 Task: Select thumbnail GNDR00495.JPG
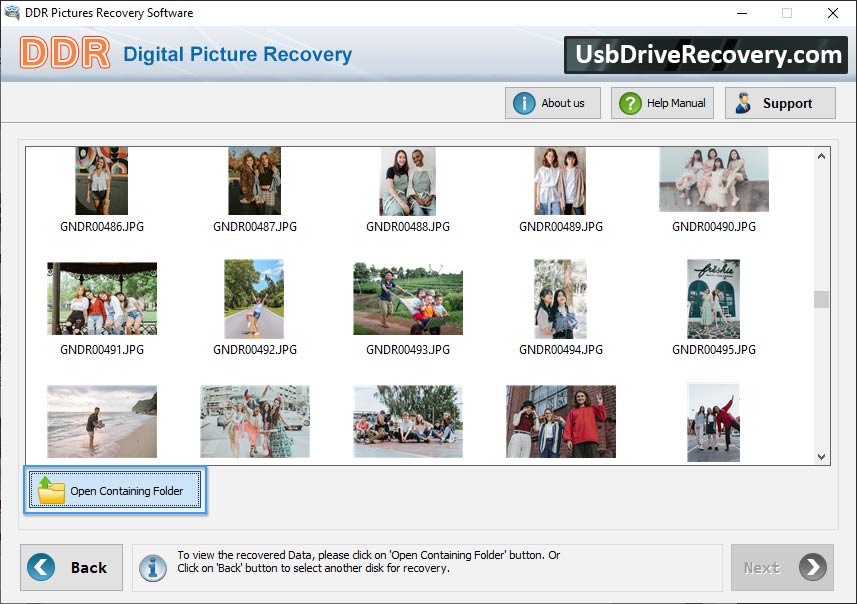tap(713, 299)
